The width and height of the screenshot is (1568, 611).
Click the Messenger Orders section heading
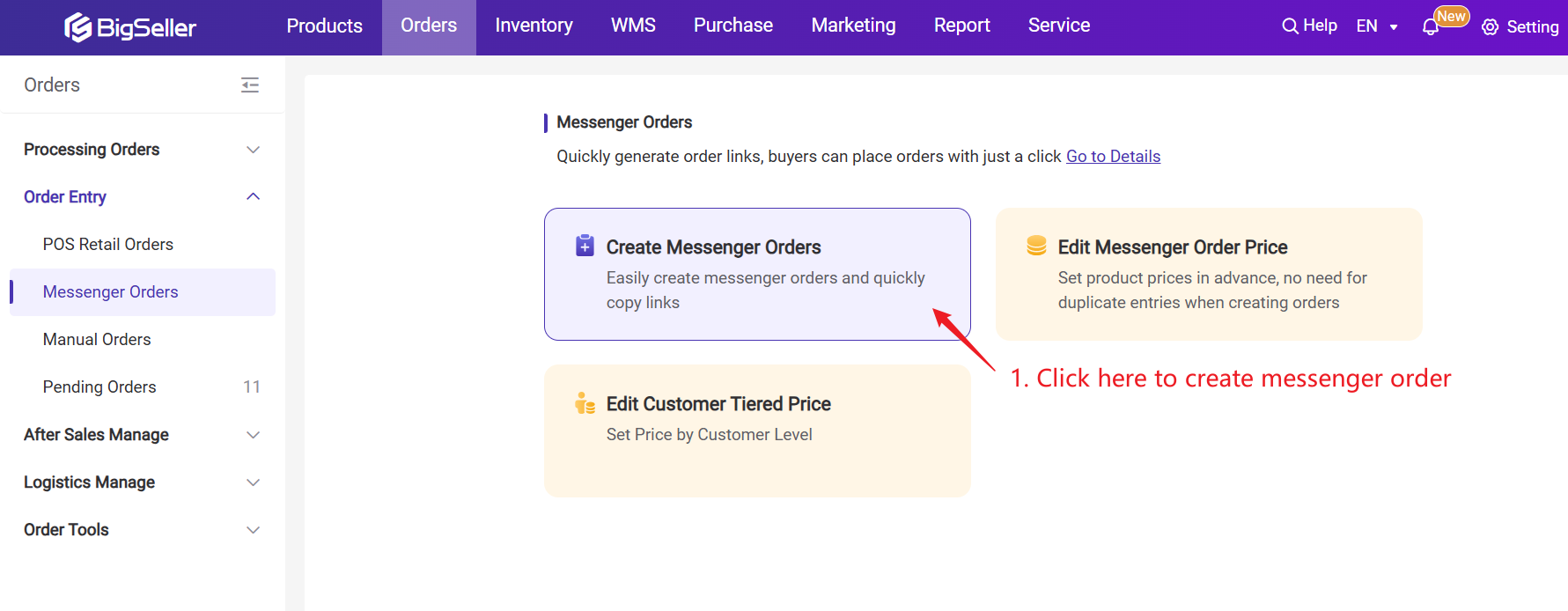click(x=624, y=122)
